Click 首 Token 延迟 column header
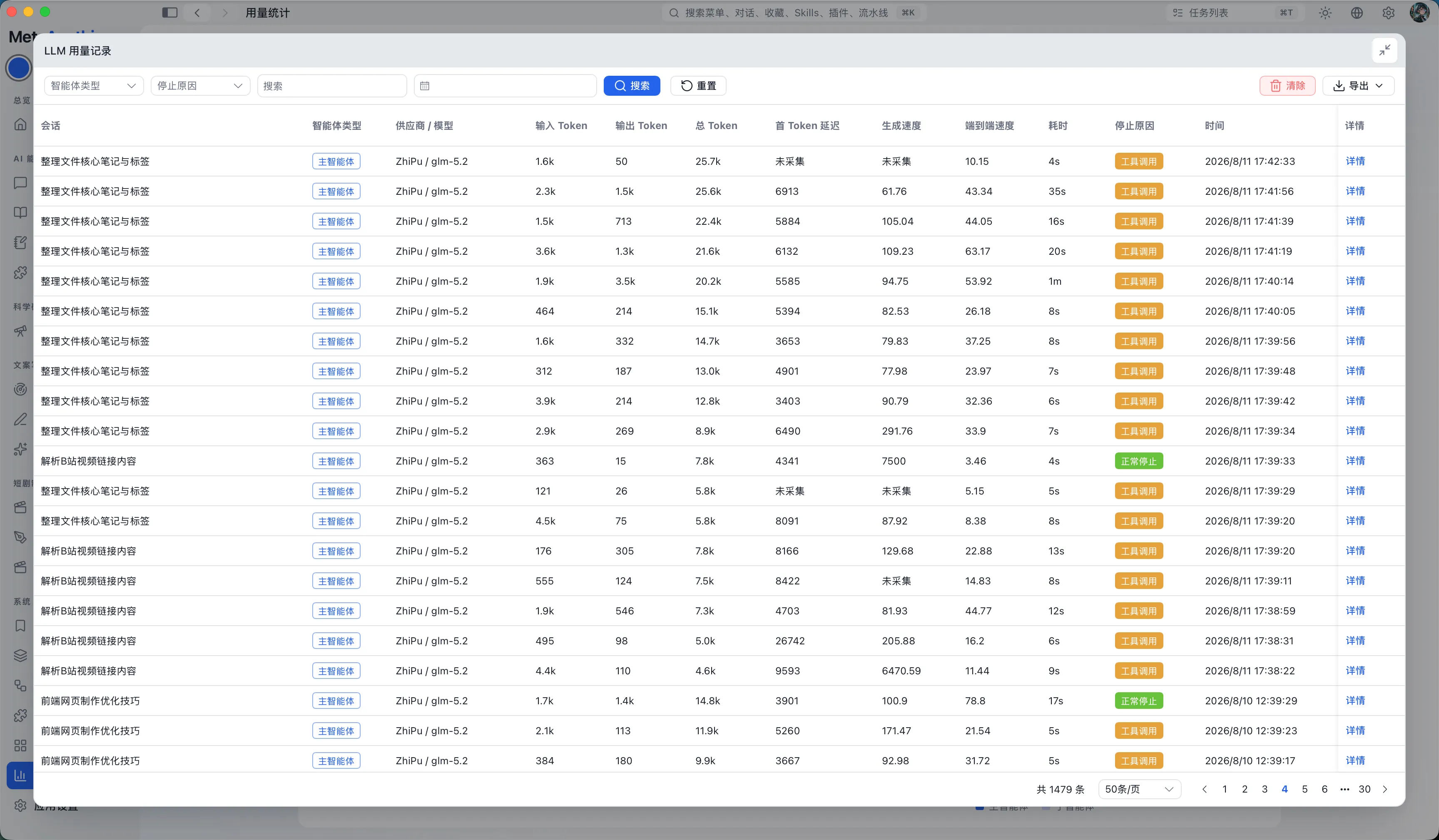This screenshot has width=1439, height=840. (807, 126)
